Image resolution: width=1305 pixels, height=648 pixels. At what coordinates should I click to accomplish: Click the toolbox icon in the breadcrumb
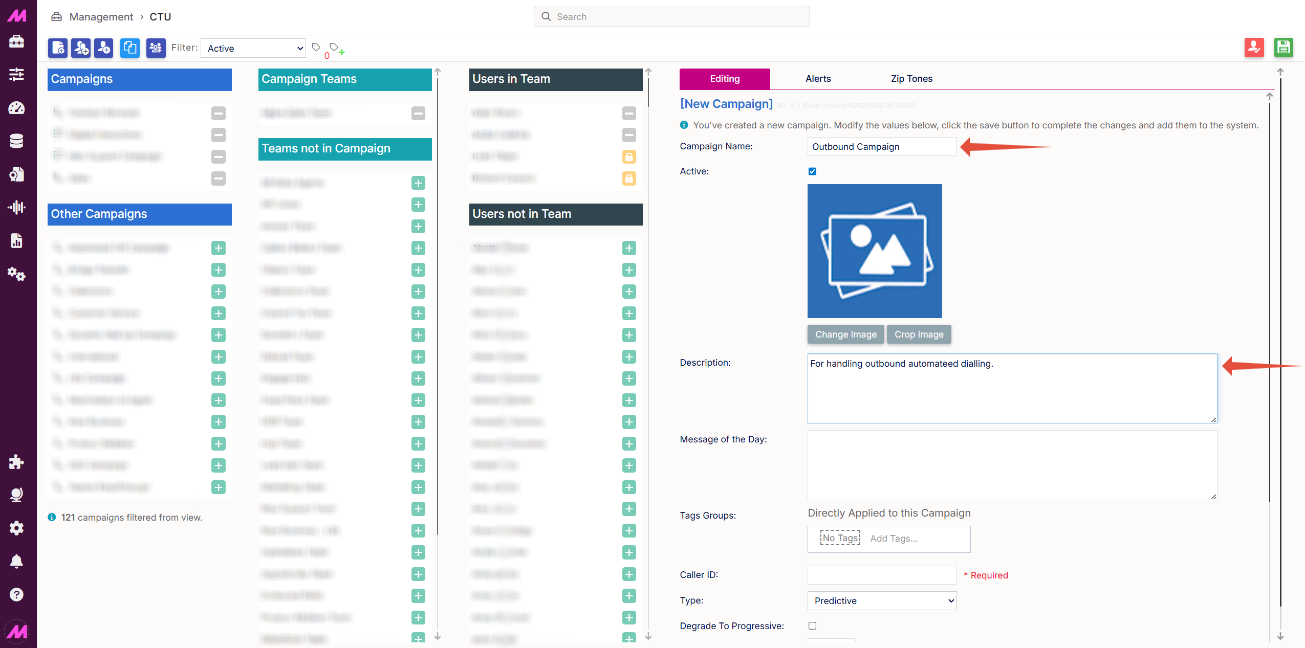pyautogui.click(x=56, y=17)
